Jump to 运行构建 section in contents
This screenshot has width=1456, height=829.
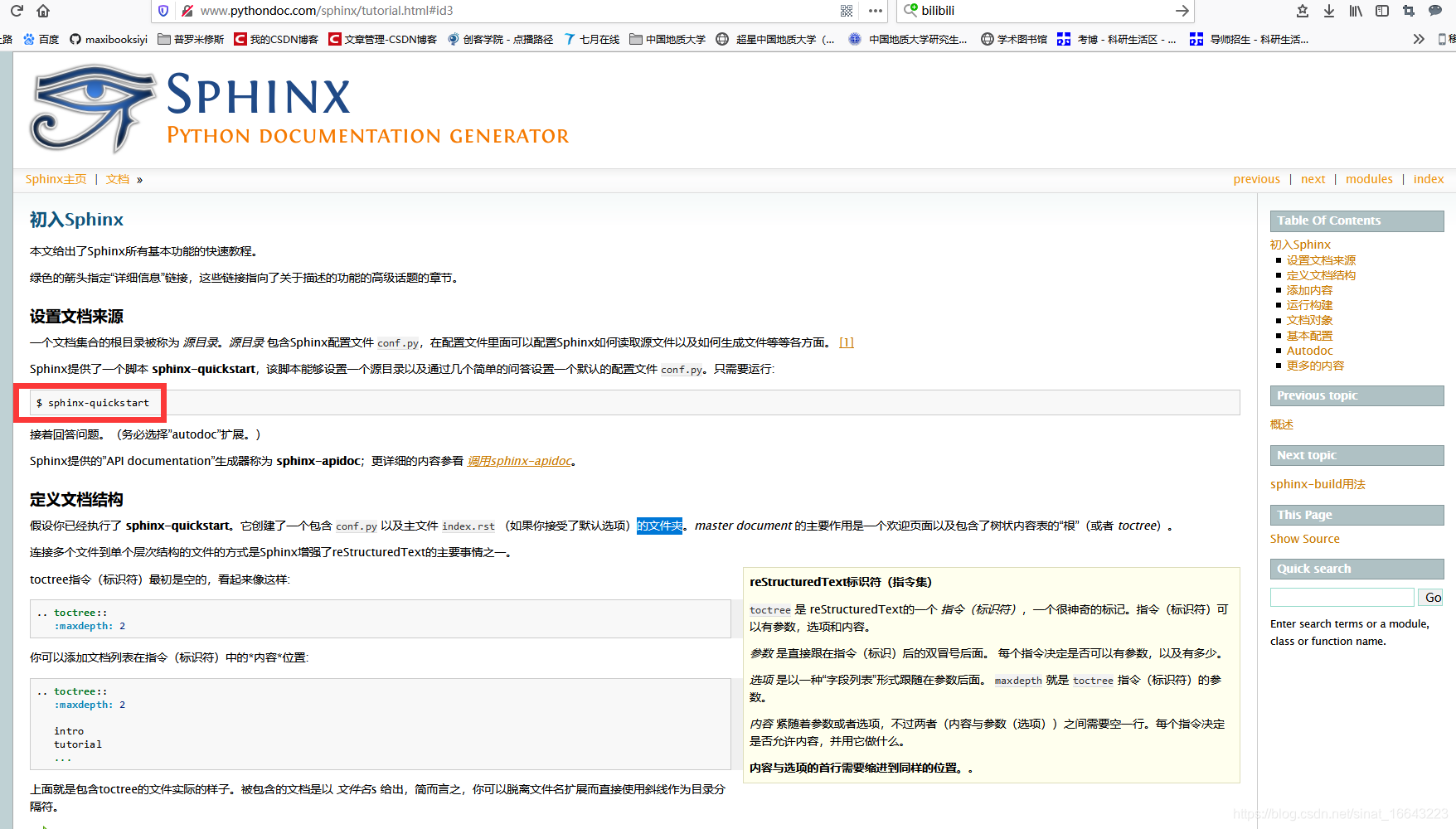click(1309, 305)
